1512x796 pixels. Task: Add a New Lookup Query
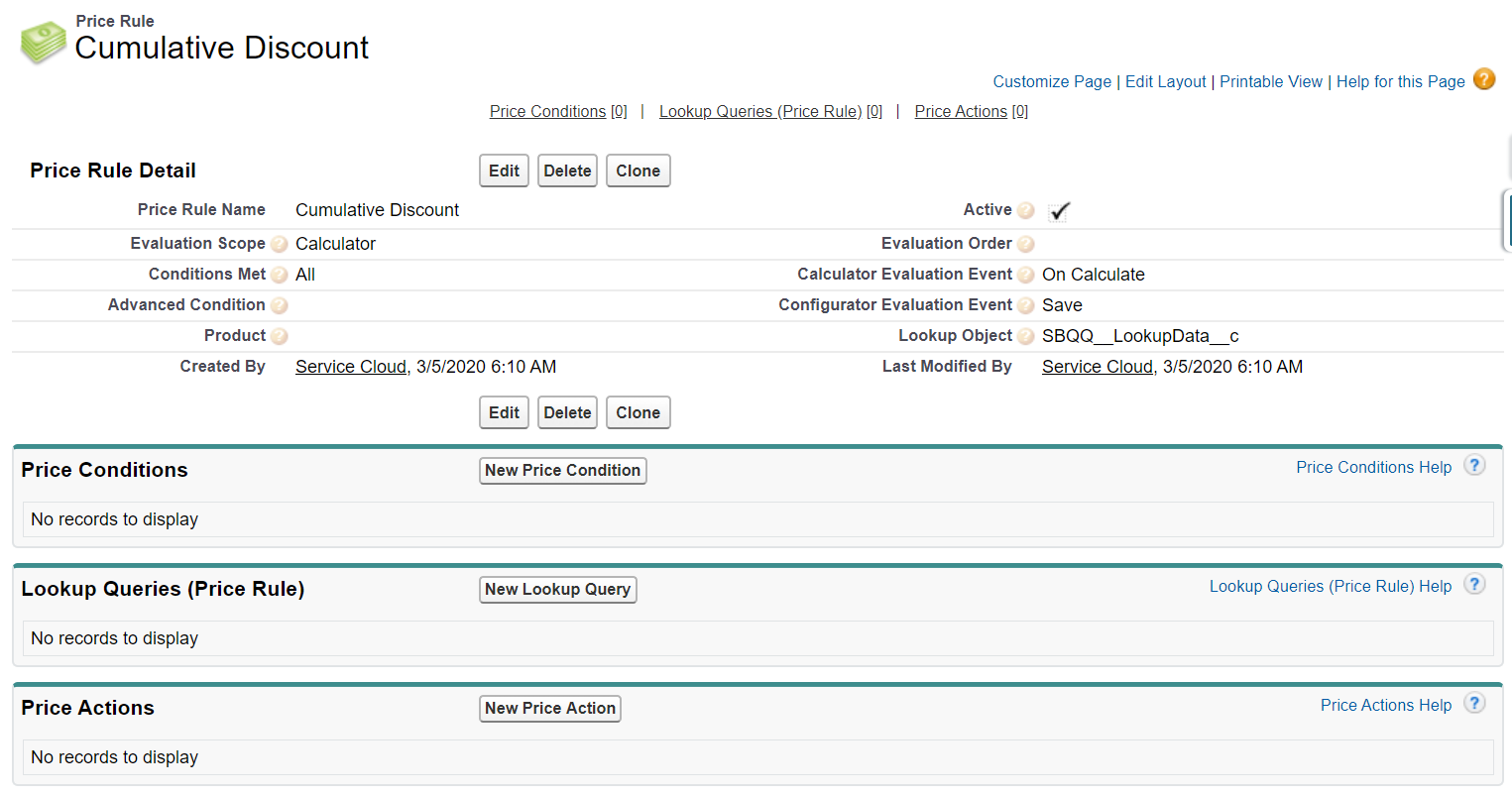(x=557, y=589)
